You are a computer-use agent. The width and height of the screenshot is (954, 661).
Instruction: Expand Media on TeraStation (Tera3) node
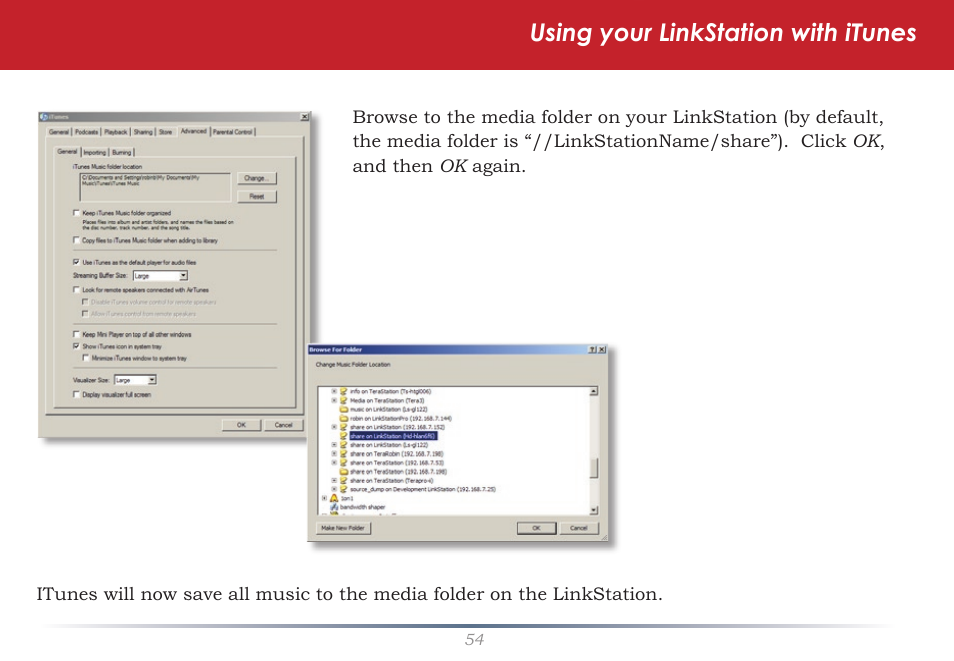point(333,400)
